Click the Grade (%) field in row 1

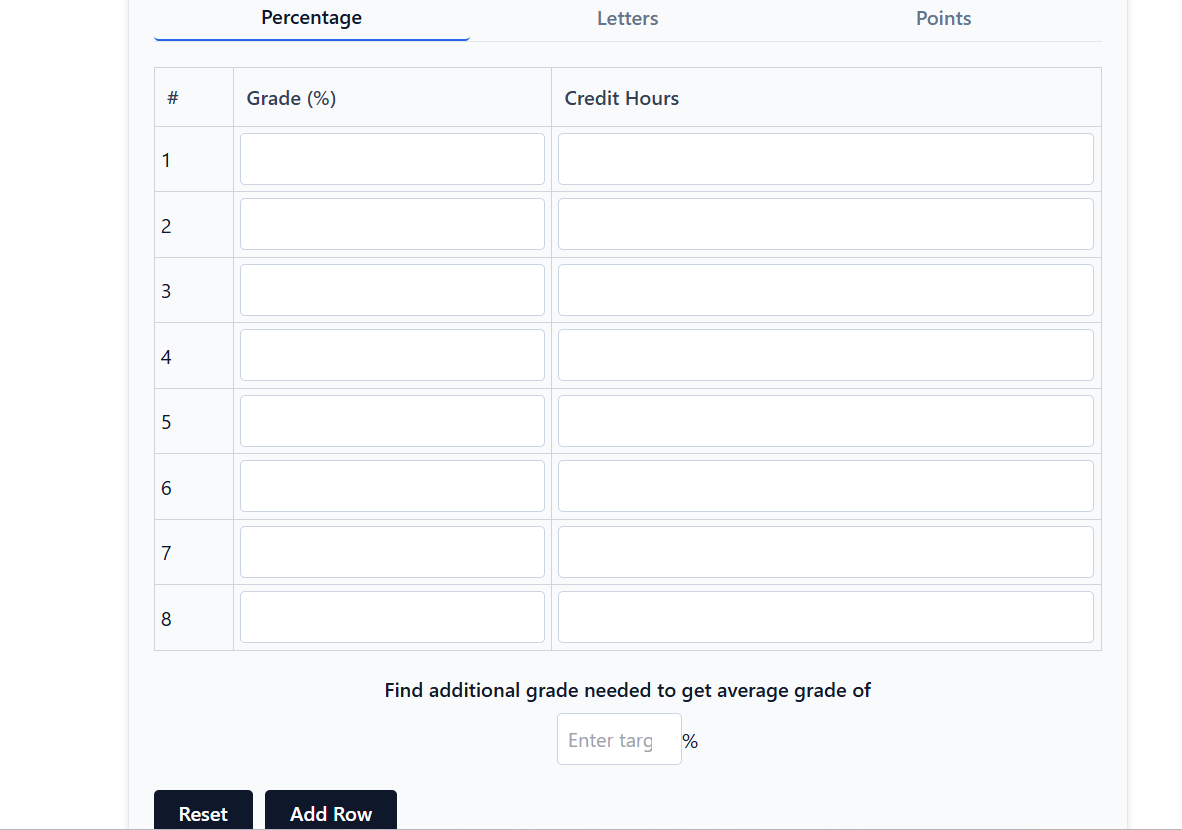[x=392, y=159]
